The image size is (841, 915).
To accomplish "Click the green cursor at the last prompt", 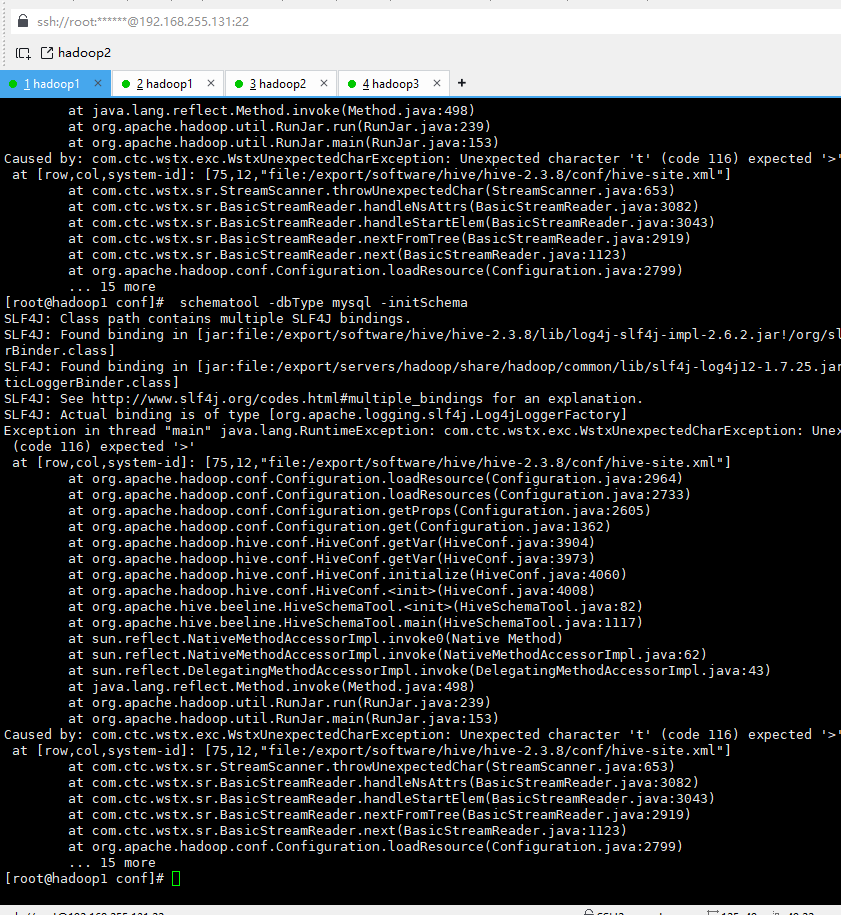I will pyautogui.click(x=176, y=878).
